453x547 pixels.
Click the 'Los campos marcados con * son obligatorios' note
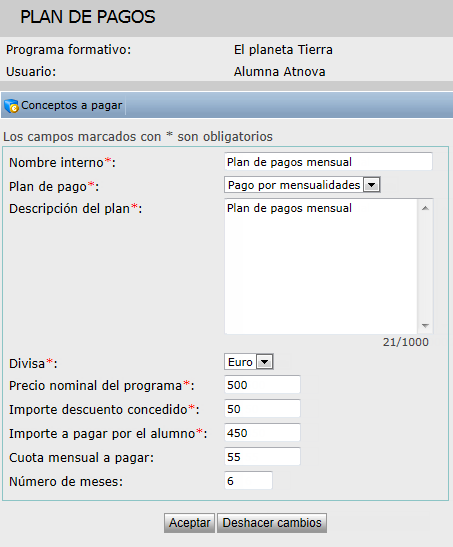[138, 136]
